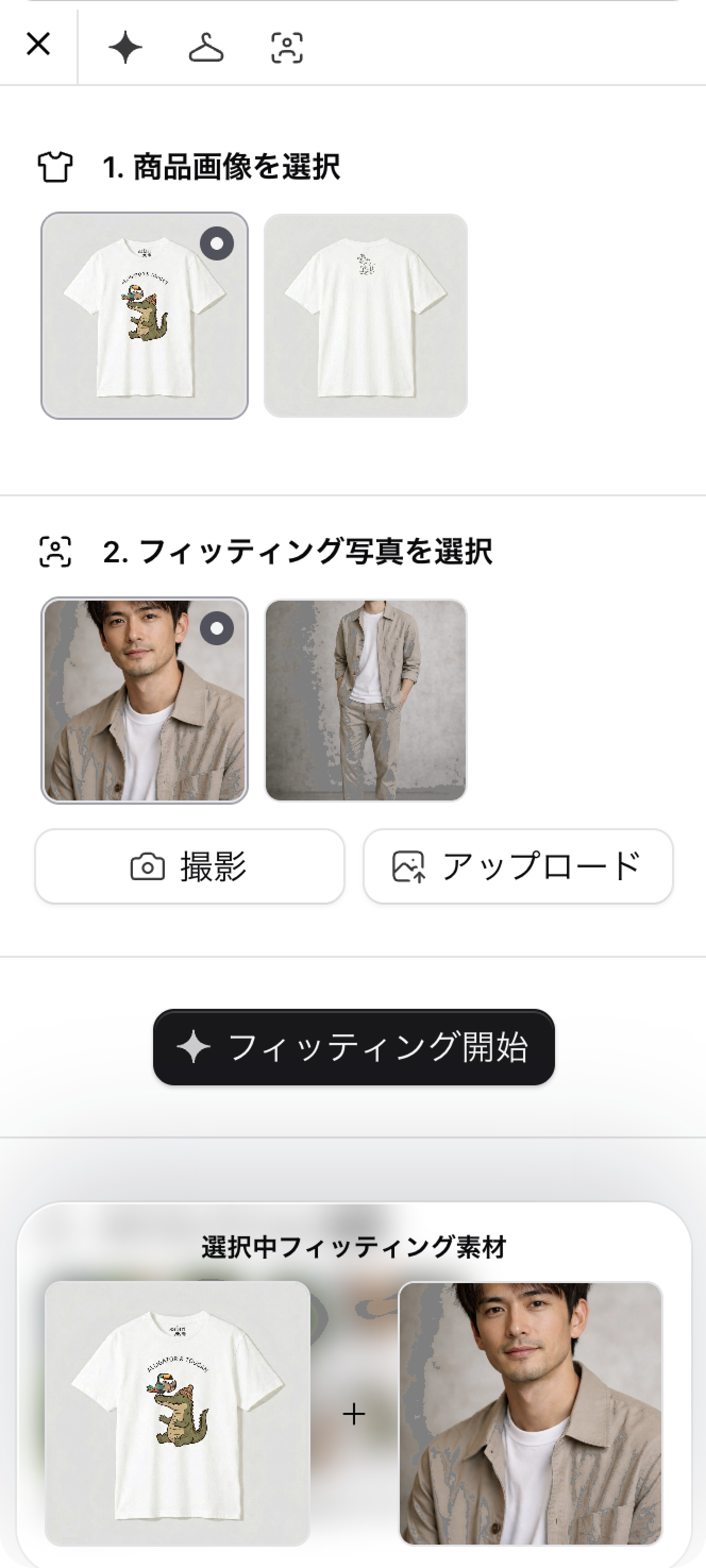
Task: Switch to the clothes hanger tab
Action: pos(206,47)
